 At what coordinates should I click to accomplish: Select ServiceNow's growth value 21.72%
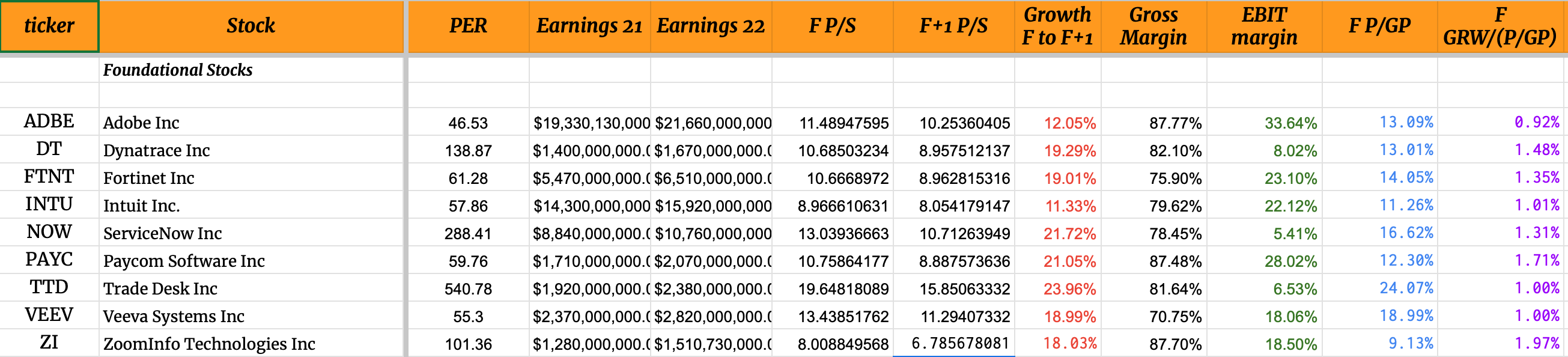coord(1069,233)
